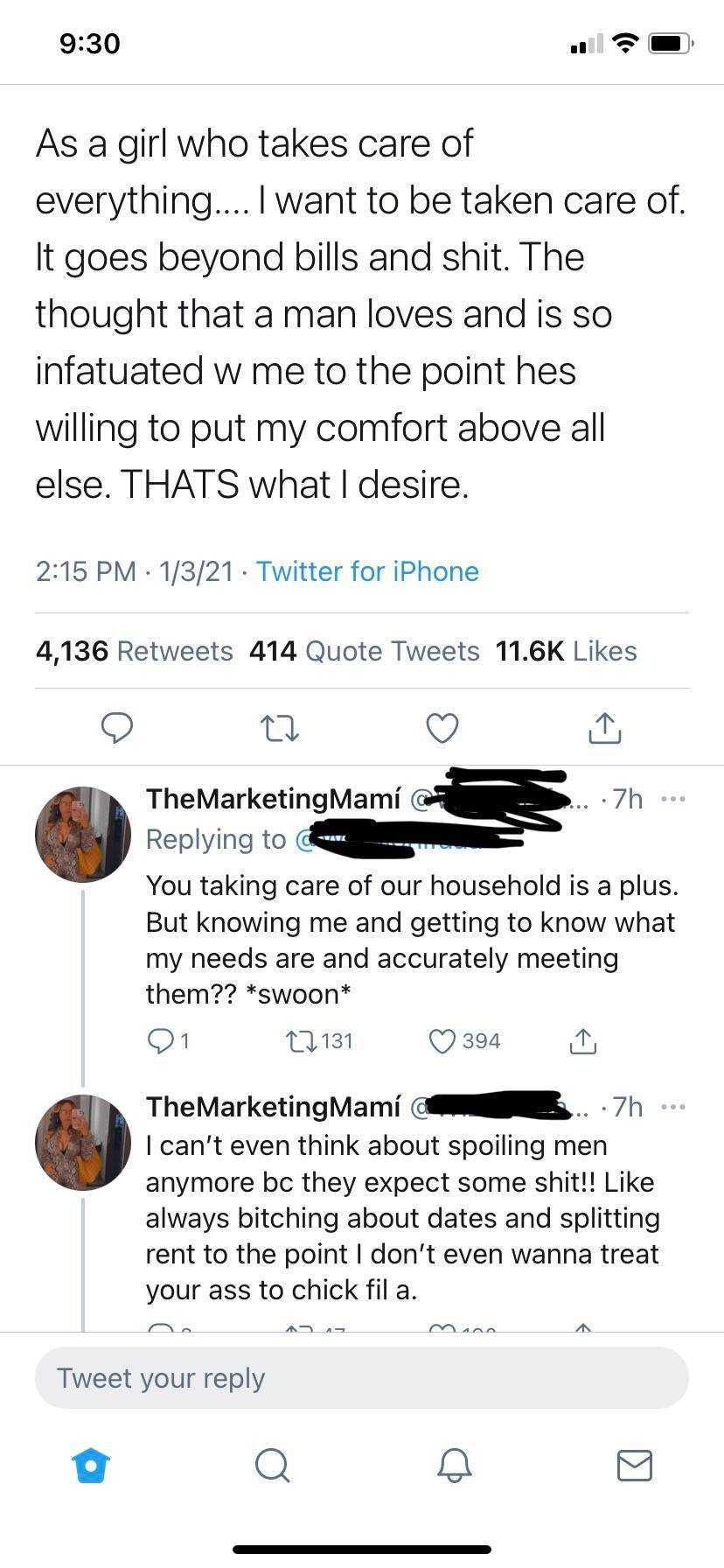Tap the retweet icon under the main tweet
Image resolution: width=724 pixels, height=1568 pixels.
[x=280, y=727]
